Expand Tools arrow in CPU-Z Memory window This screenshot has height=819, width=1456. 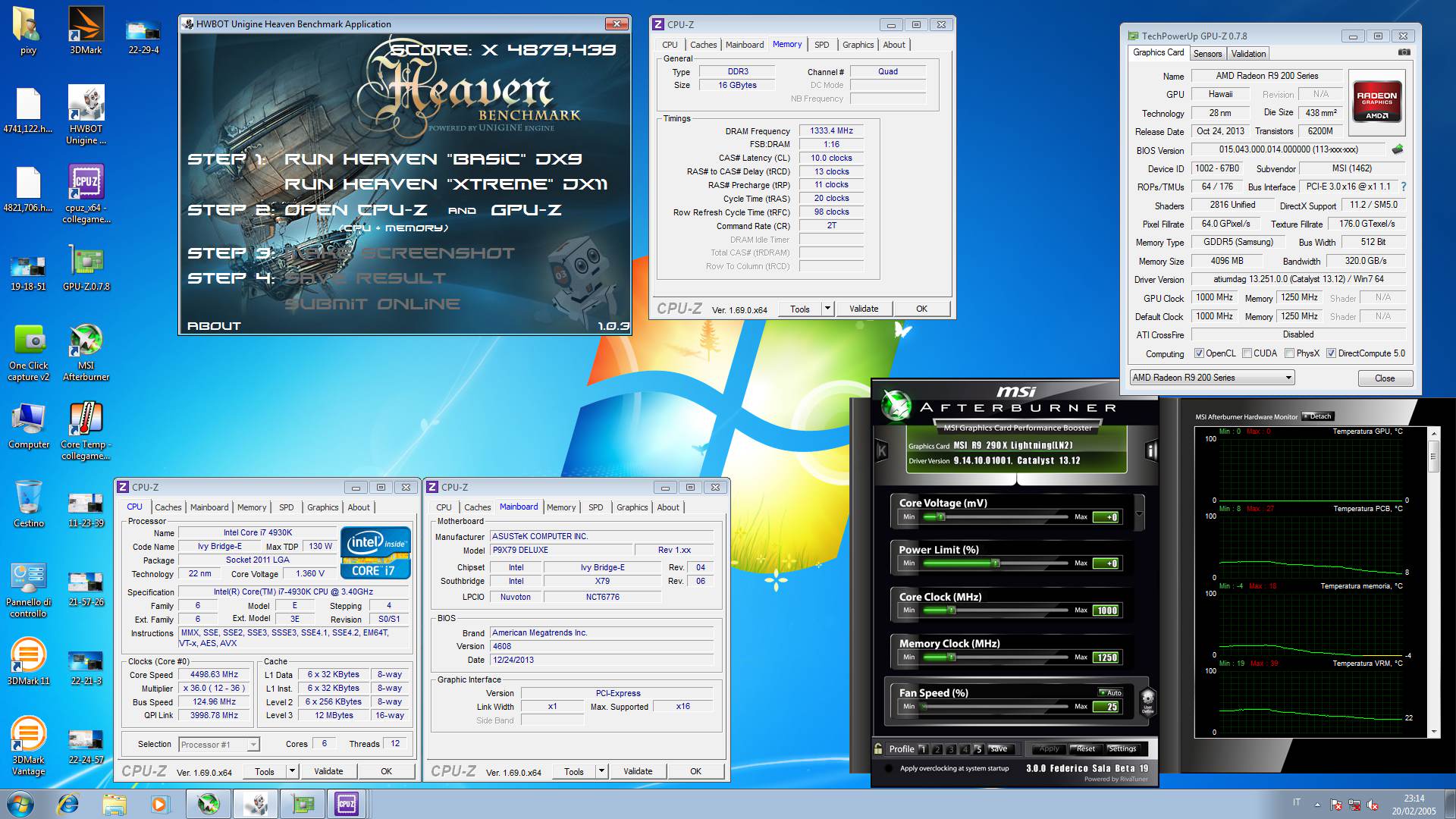[827, 309]
